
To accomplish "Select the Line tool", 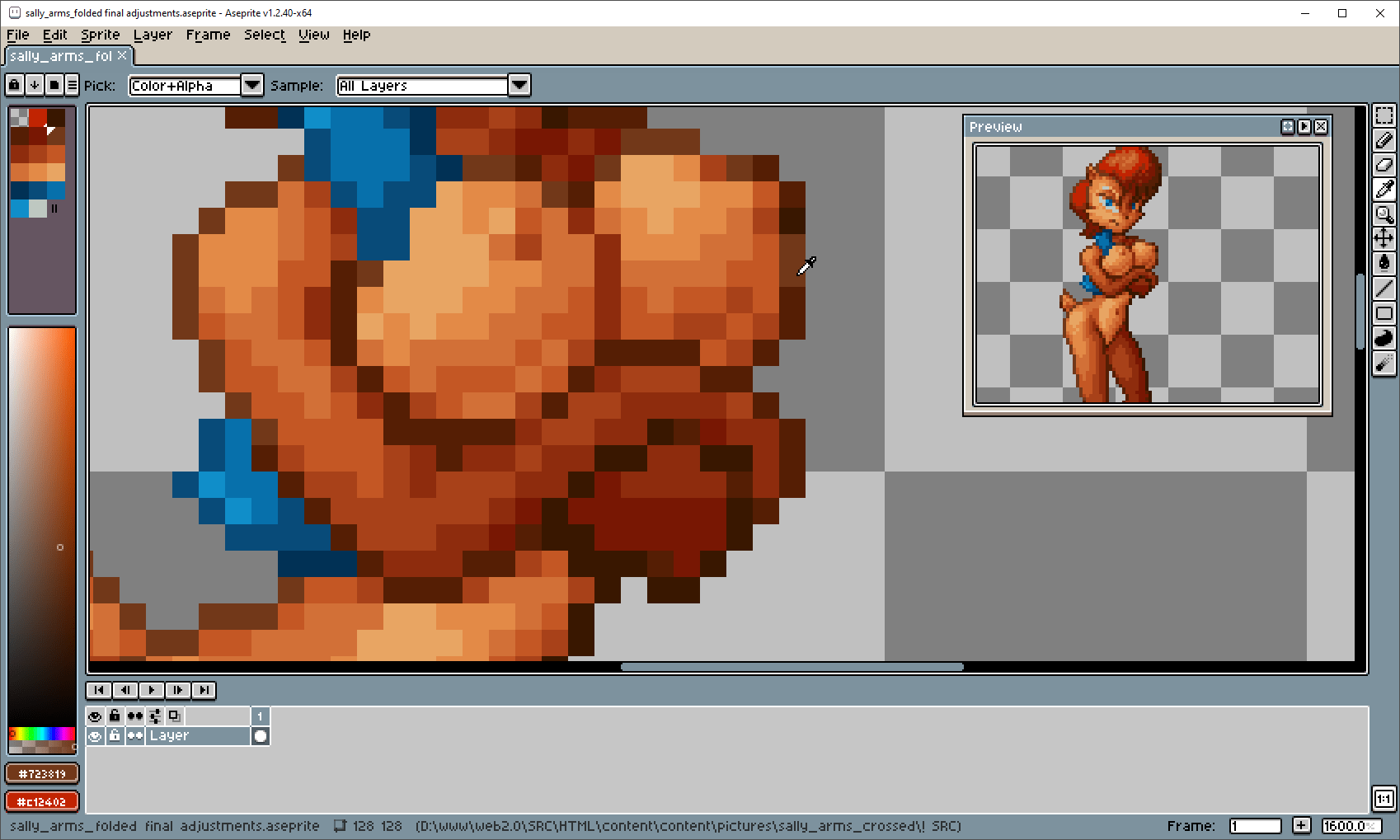I will (x=1384, y=289).
